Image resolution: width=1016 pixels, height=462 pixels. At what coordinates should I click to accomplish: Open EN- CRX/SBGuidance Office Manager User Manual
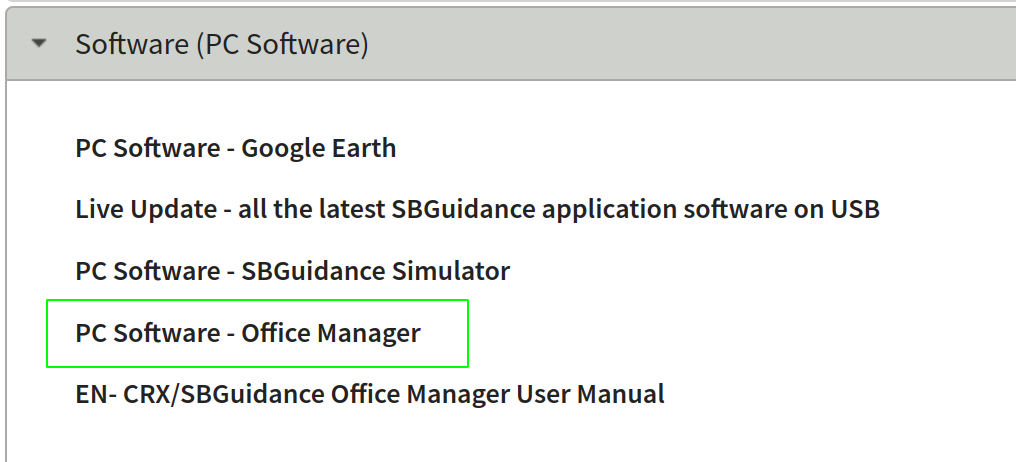click(x=369, y=394)
